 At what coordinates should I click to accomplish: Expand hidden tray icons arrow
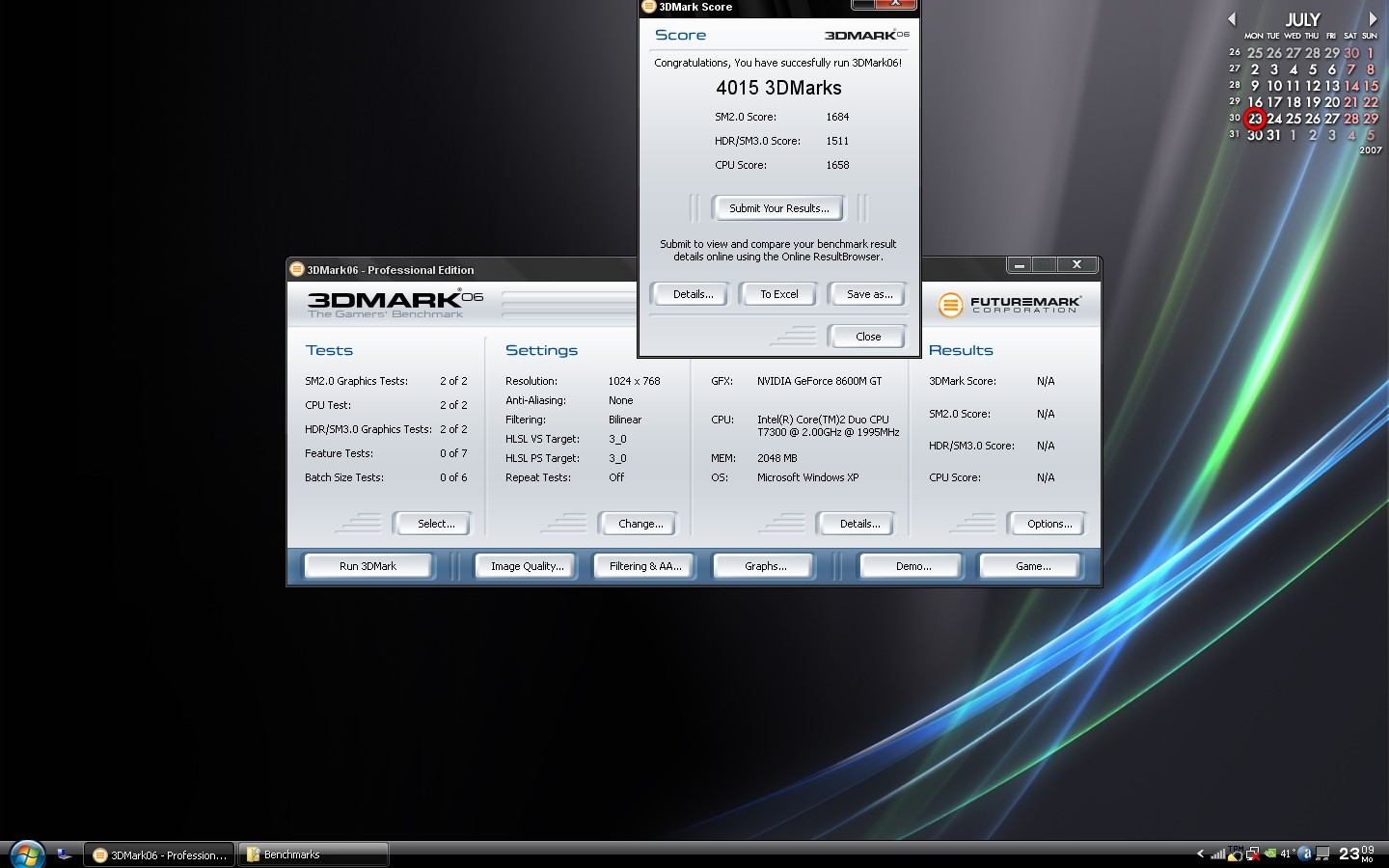click(x=1200, y=854)
